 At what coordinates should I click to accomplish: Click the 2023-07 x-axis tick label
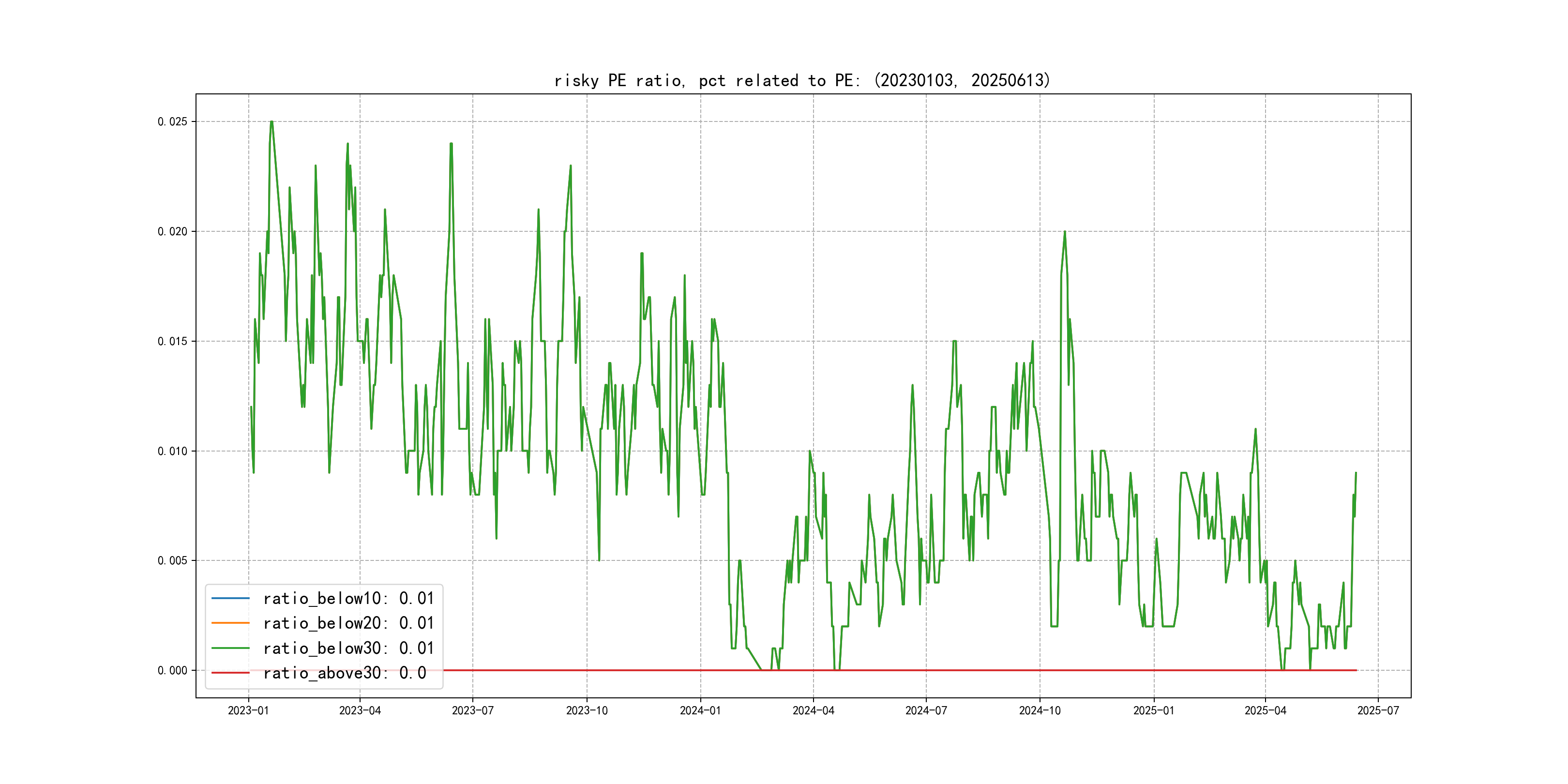(x=472, y=710)
